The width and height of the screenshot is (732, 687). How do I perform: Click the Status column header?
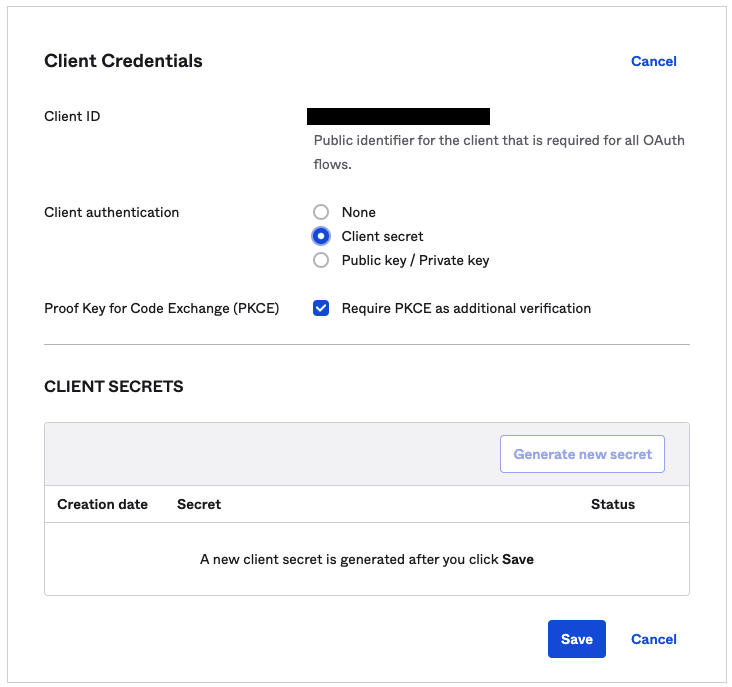[x=613, y=504]
